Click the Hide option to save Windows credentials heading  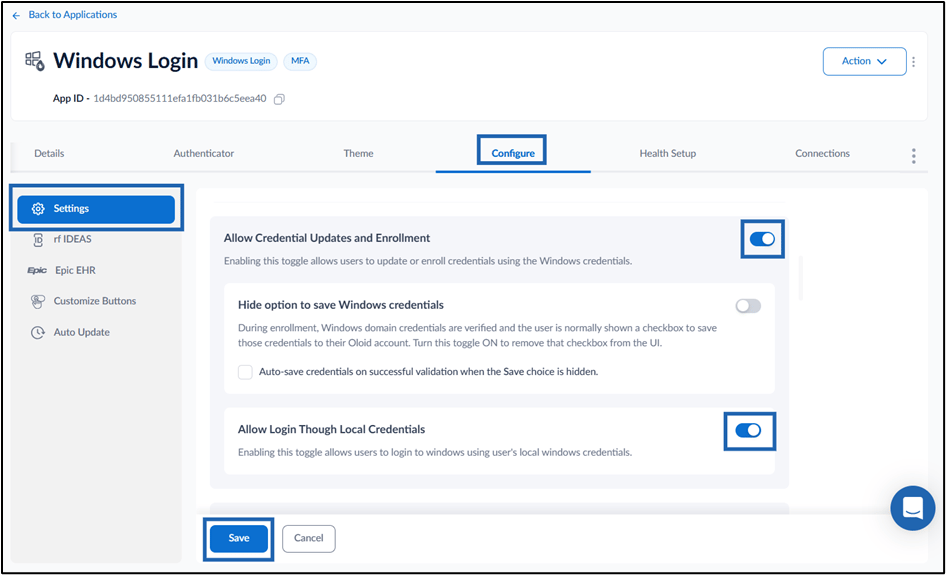(x=341, y=305)
